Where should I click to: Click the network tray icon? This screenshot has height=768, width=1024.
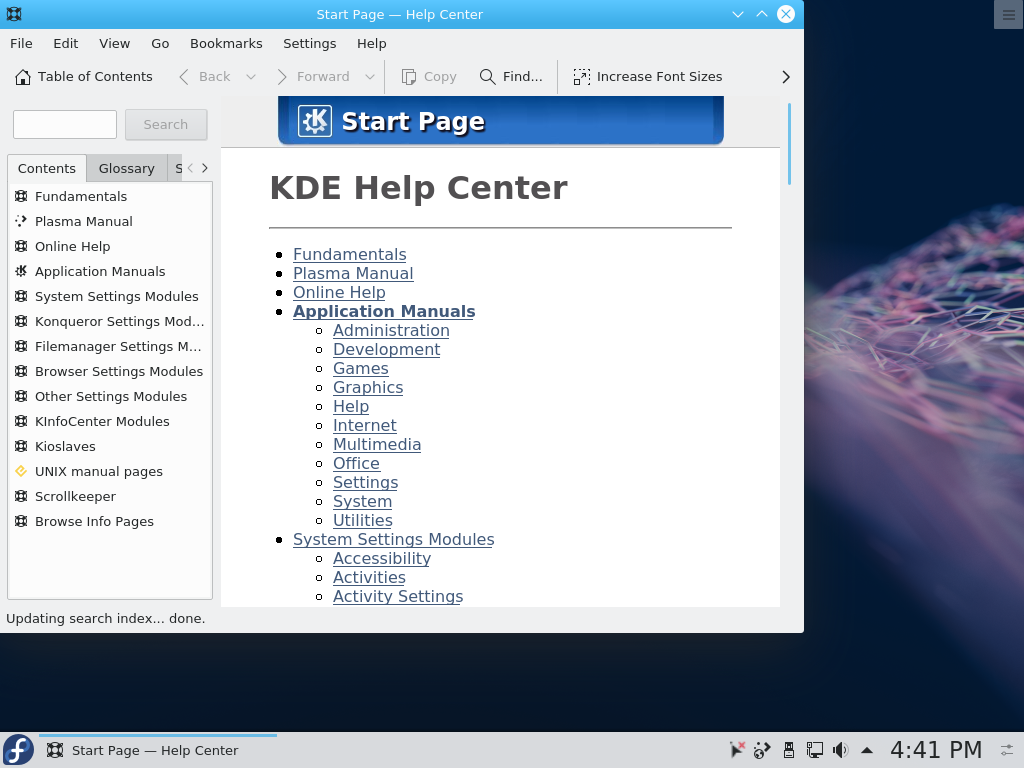(814, 750)
